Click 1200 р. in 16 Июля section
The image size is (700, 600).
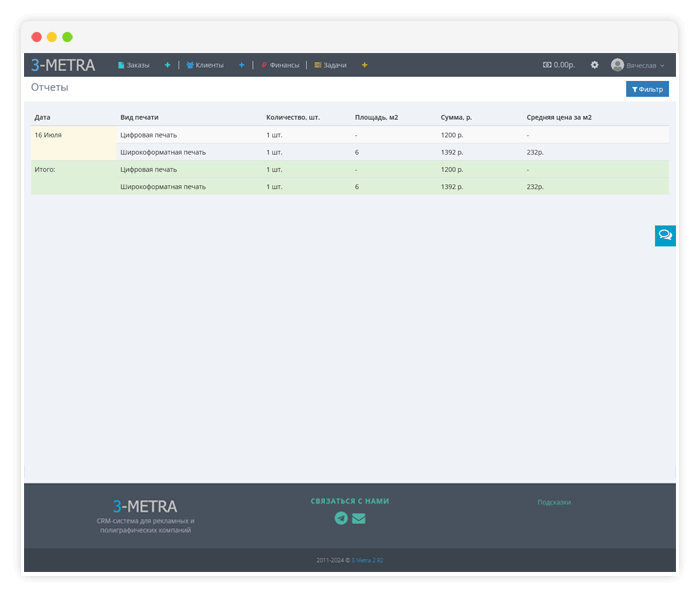pyautogui.click(x=452, y=135)
